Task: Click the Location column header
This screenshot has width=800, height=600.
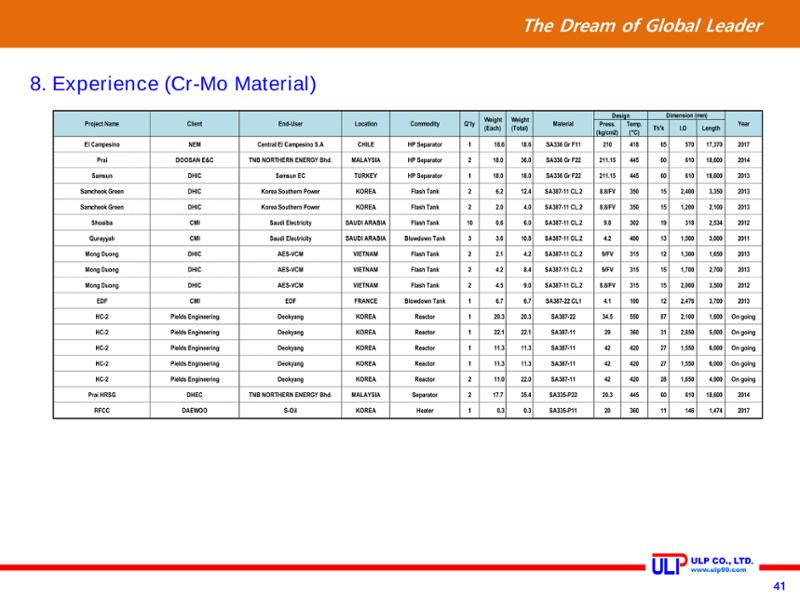Action: pos(366,124)
